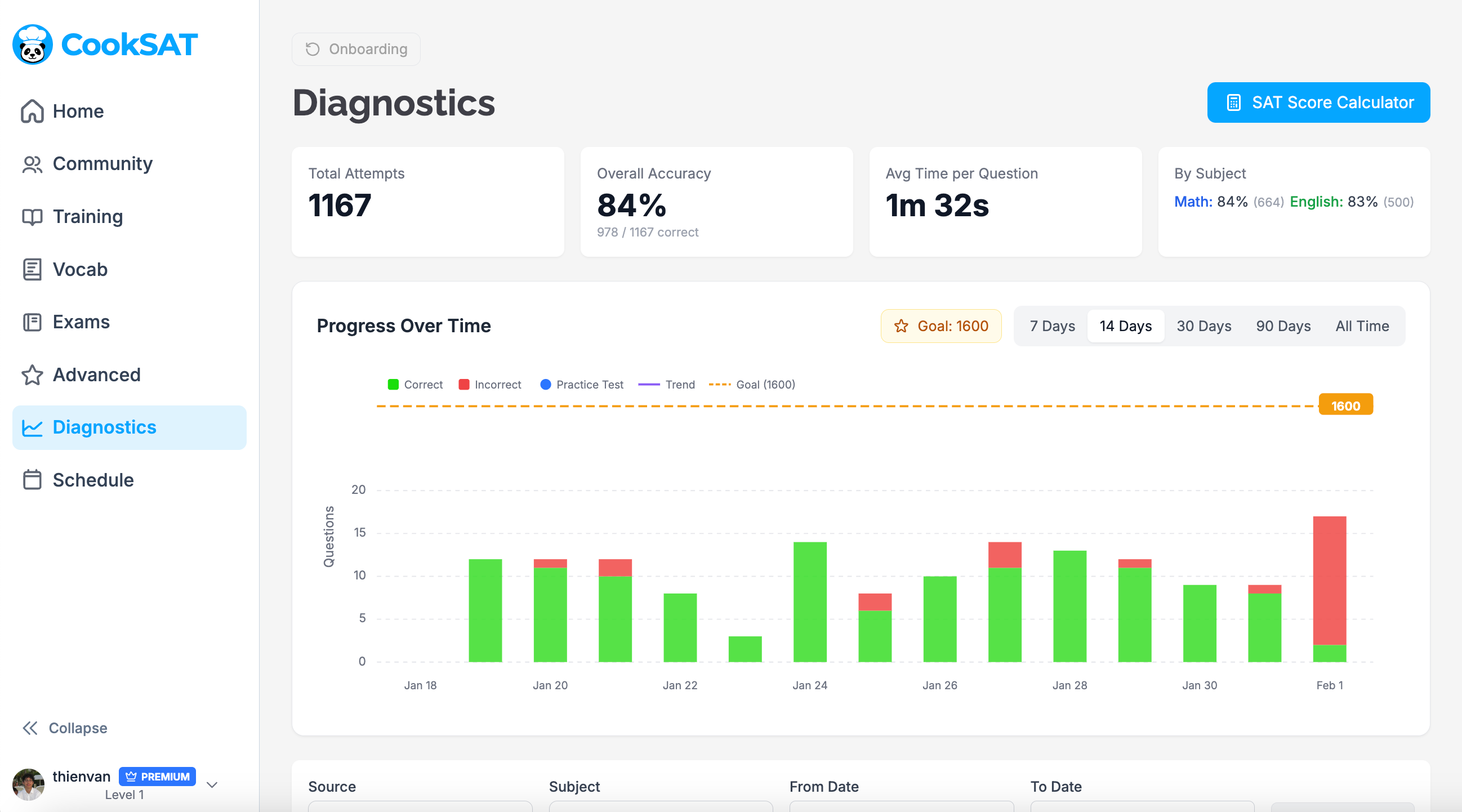Click the Goal: 1600 badge

click(941, 325)
